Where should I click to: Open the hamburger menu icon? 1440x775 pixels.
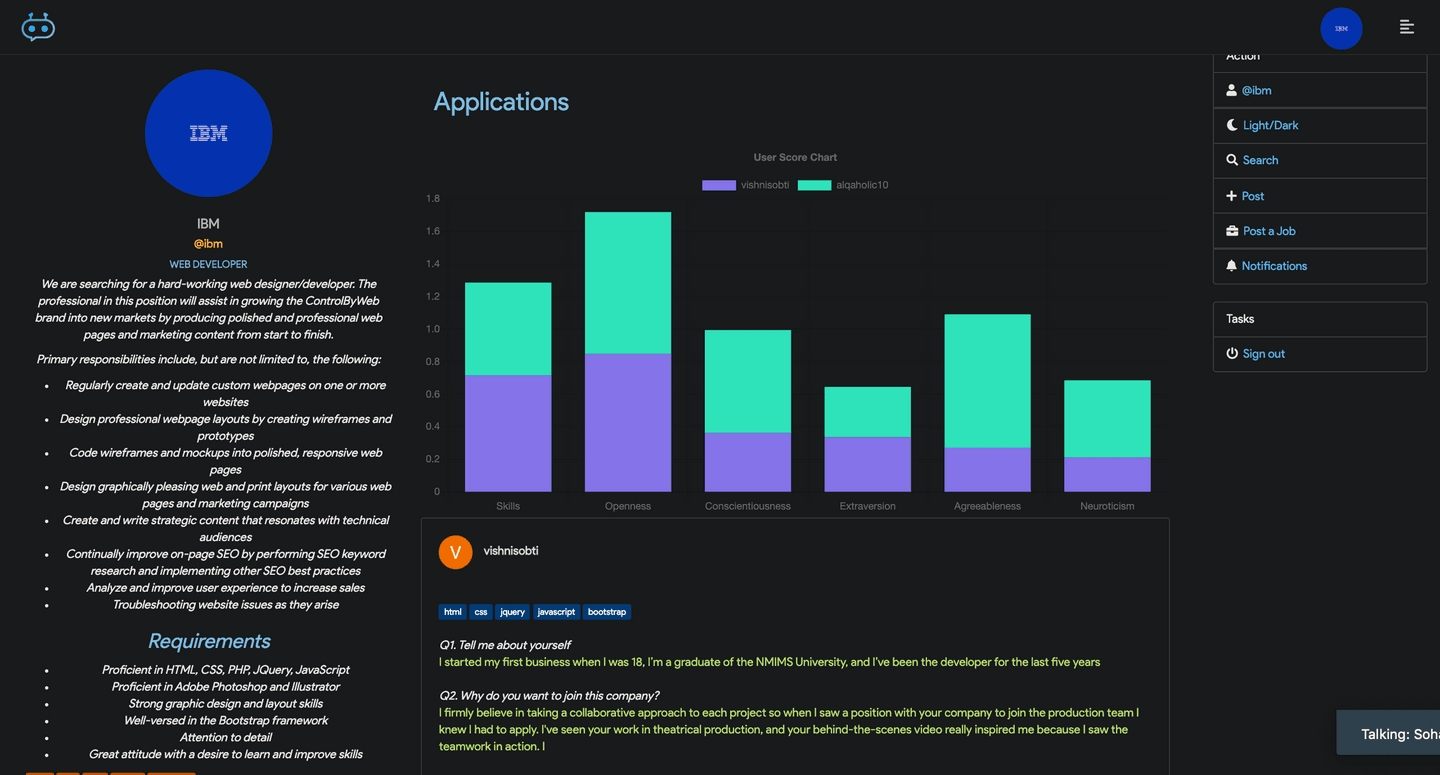pos(1407,27)
